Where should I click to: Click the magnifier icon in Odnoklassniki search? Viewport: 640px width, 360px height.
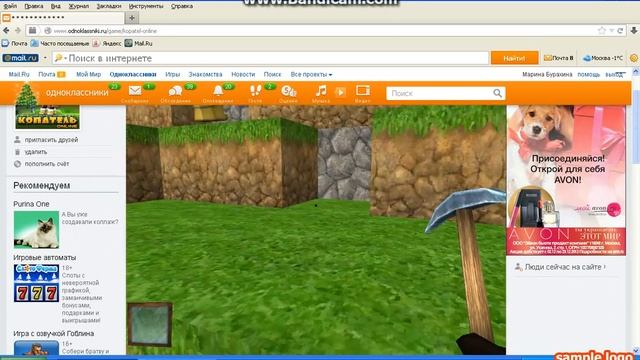[x=497, y=93]
